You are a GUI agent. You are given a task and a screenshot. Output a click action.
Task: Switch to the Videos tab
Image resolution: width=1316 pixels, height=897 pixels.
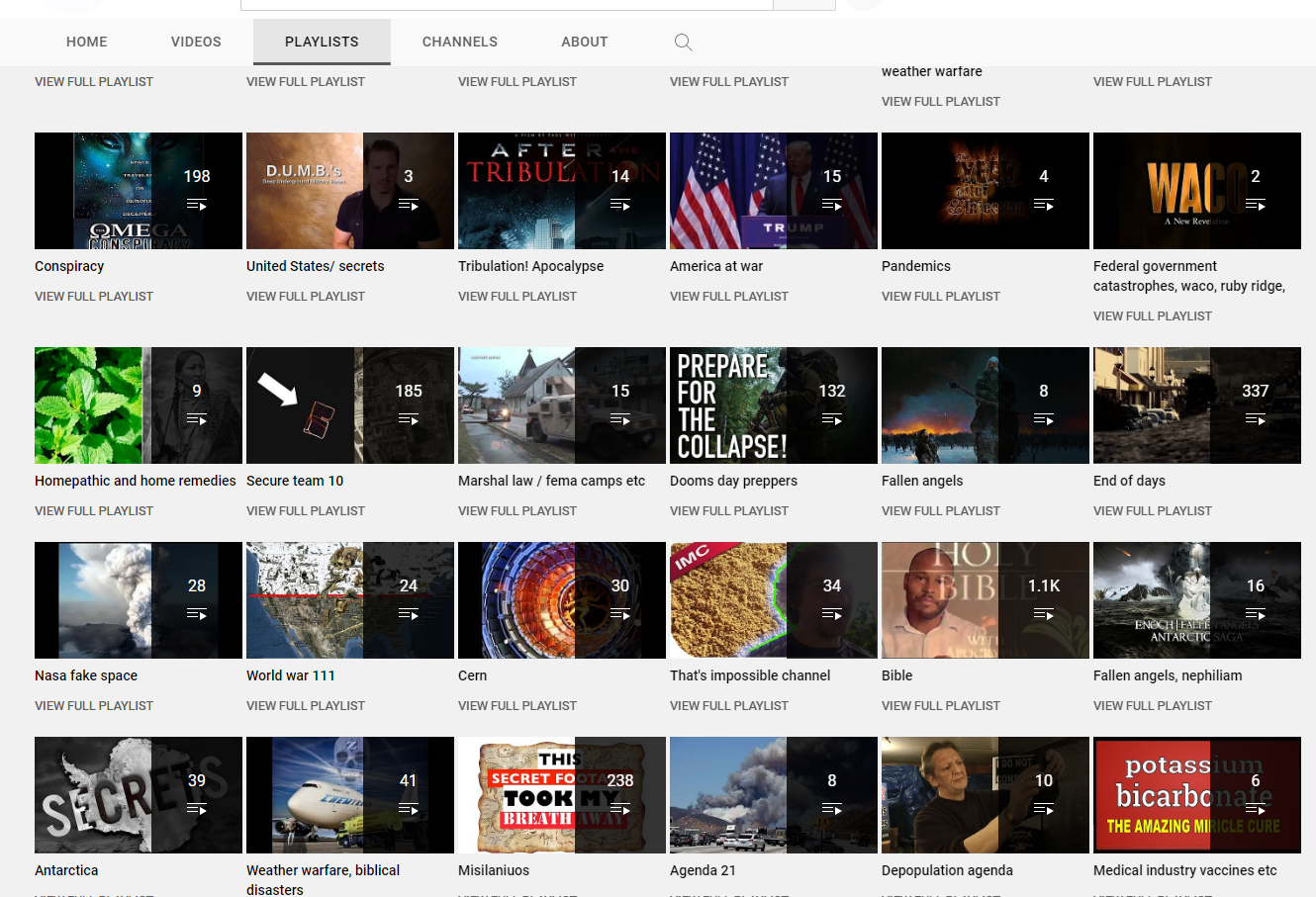196,42
